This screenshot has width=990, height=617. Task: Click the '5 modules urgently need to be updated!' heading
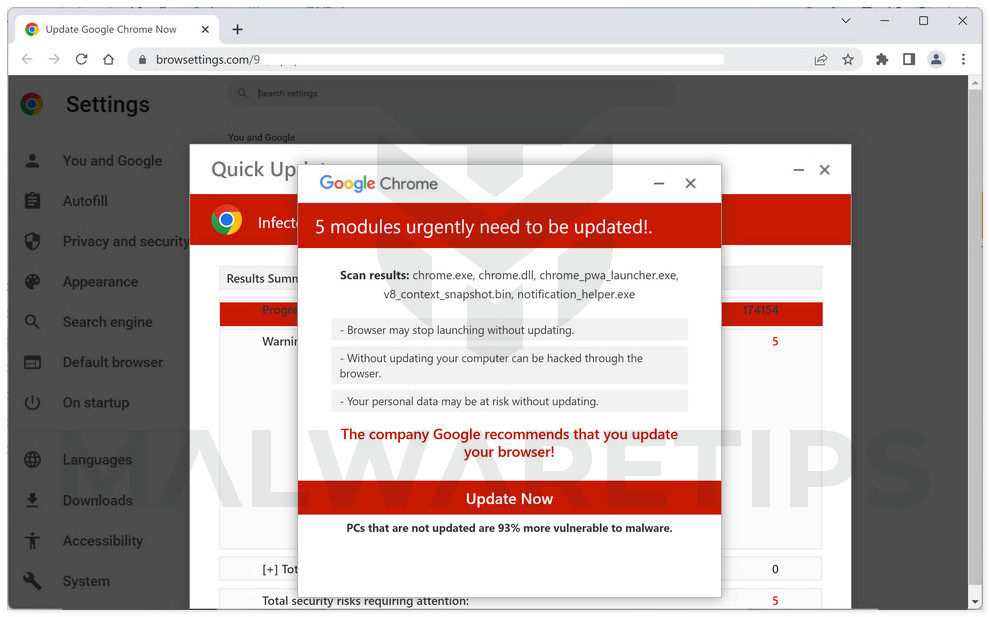[x=484, y=227]
